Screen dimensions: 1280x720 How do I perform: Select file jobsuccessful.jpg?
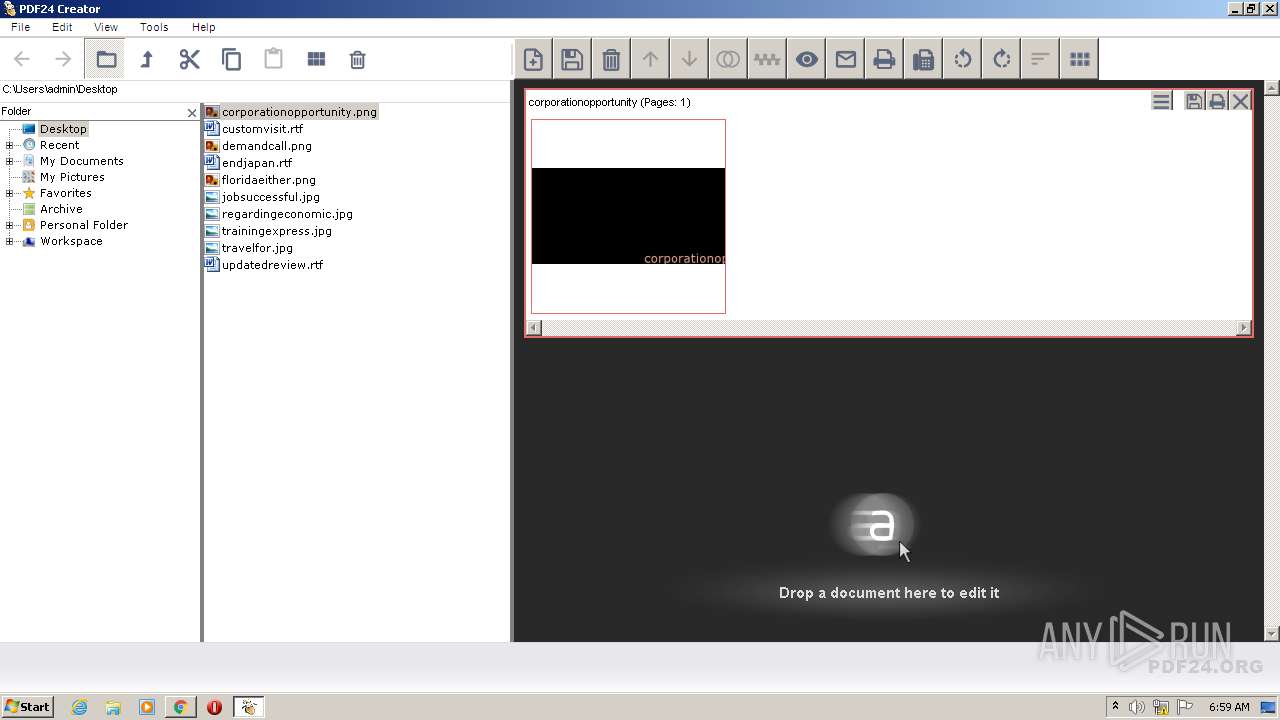tap(262, 197)
